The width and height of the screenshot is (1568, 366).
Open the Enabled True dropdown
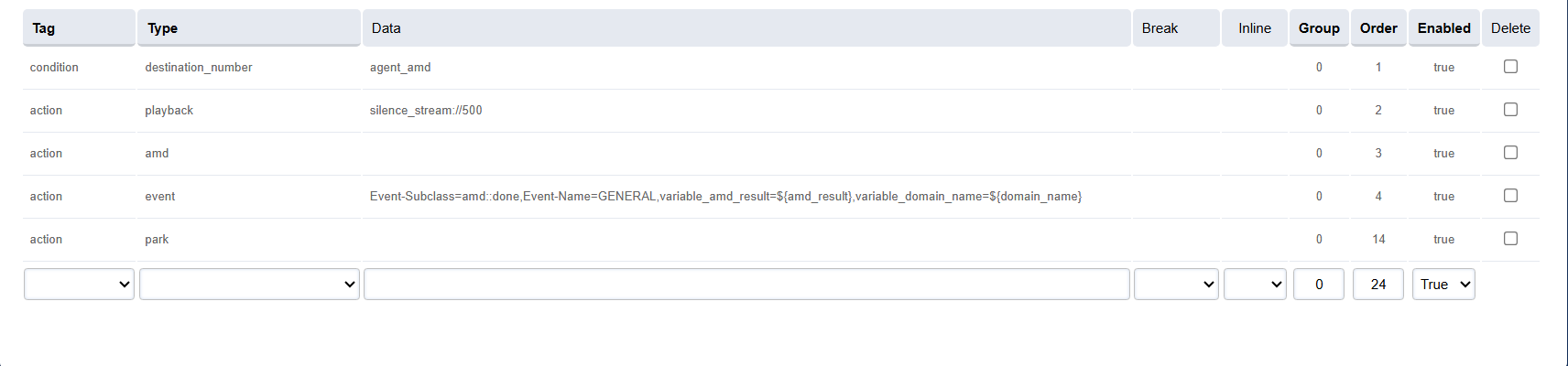click(x=1443, y=285)
